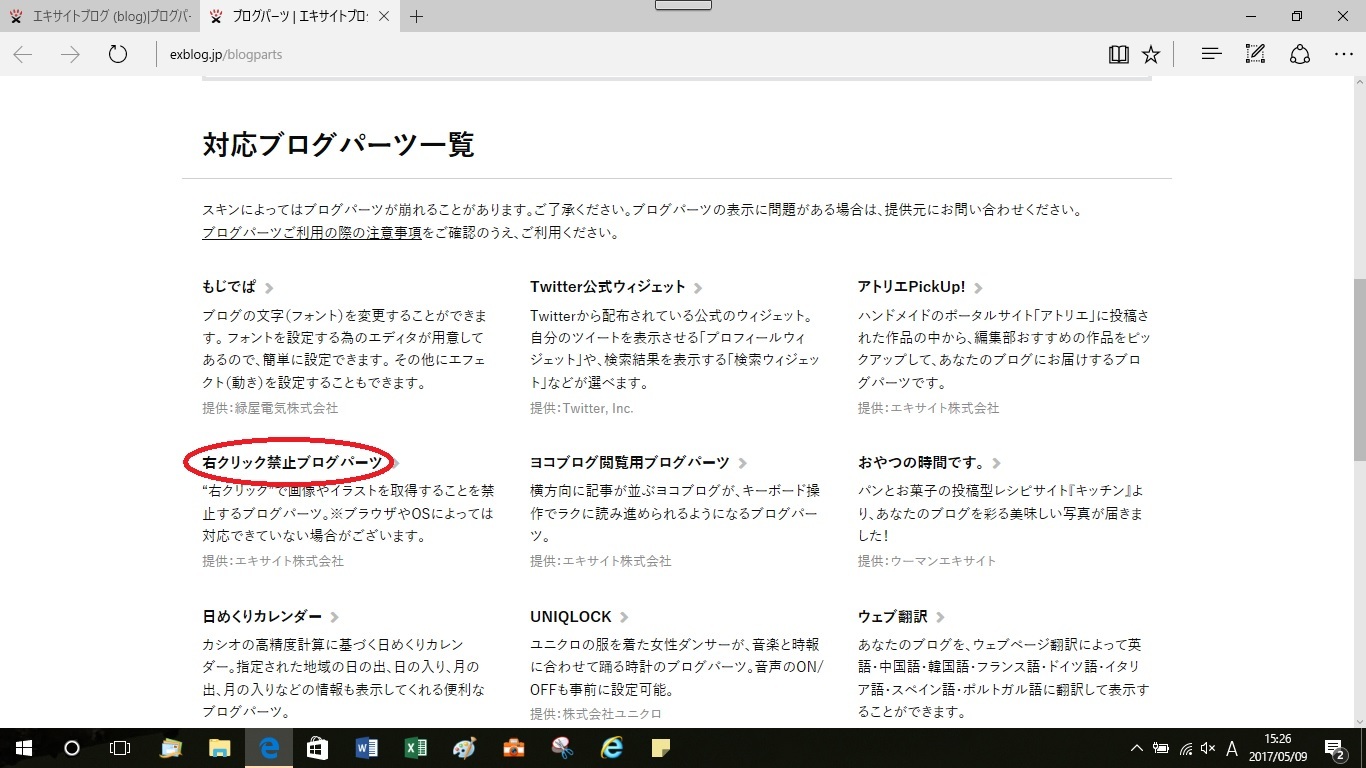This screenshot has height=768, width=1366.
Task: Open 右クリック禁止ブログパーツ link
Action: point(292,463)
